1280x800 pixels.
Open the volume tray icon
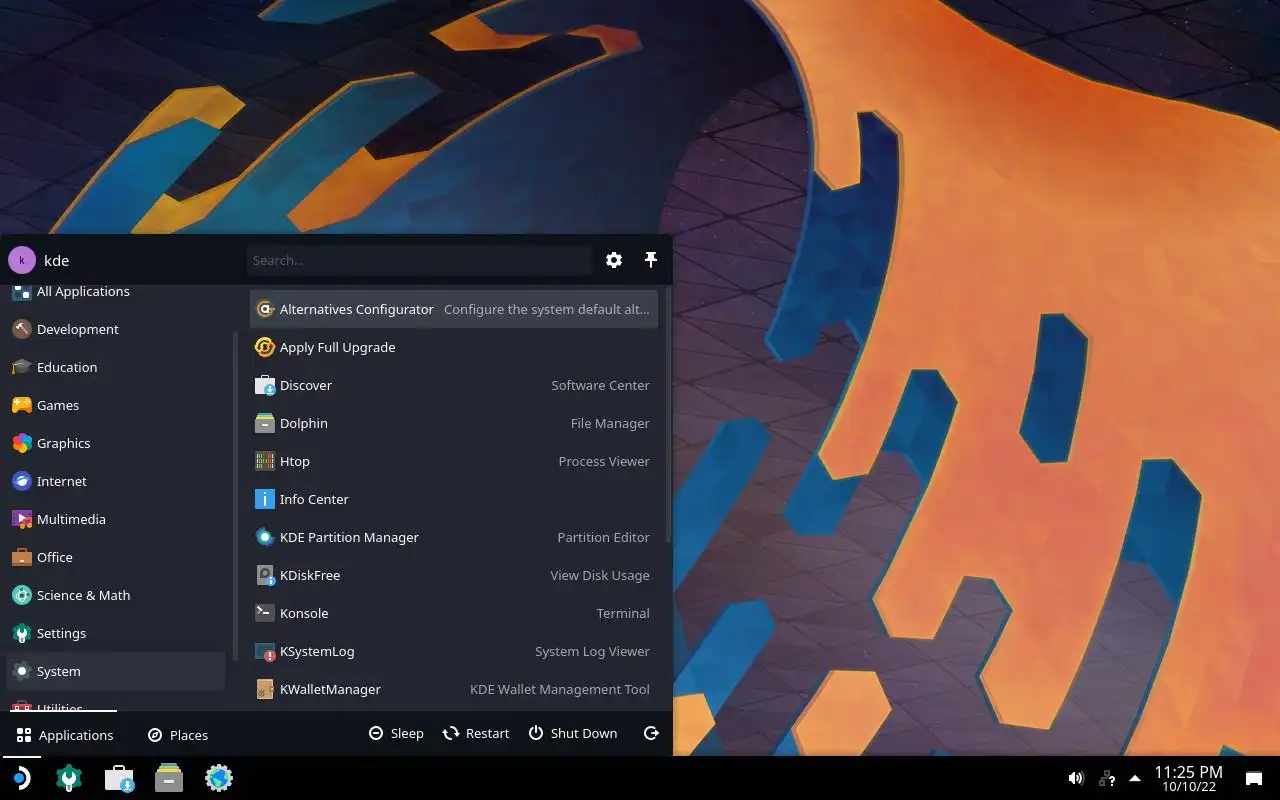coord(1076,778)
